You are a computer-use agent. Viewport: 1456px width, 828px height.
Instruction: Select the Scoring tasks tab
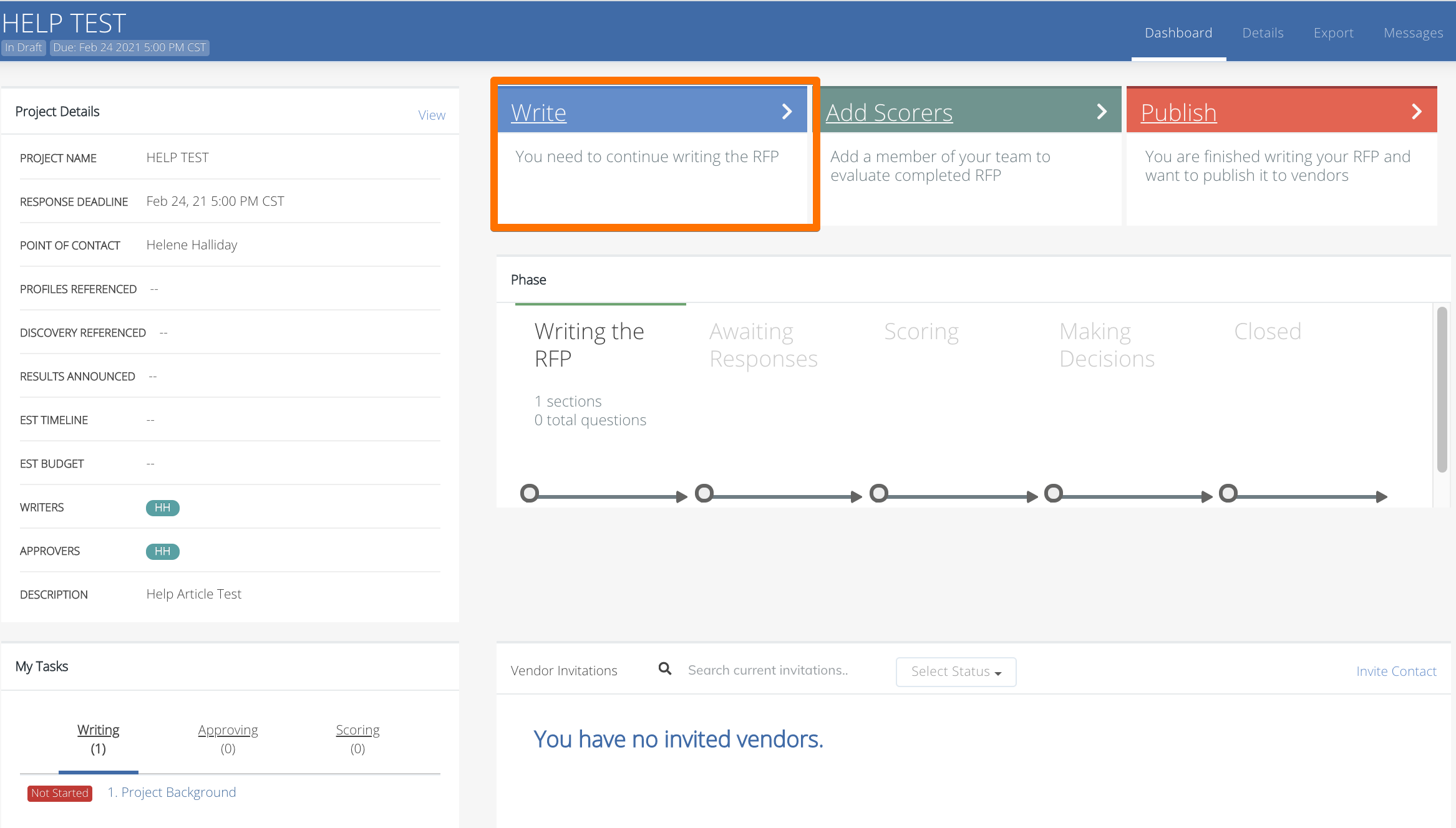coord(357,738)
